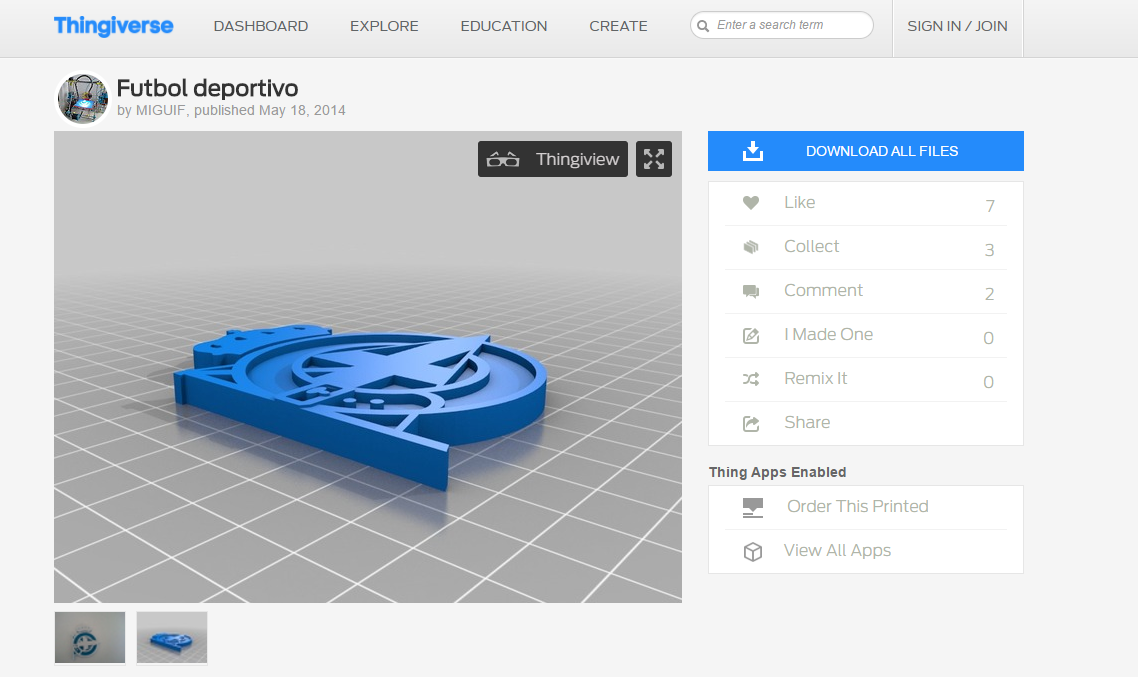
Task: Click the Thingiverse logo
Action: coord(113,25)
